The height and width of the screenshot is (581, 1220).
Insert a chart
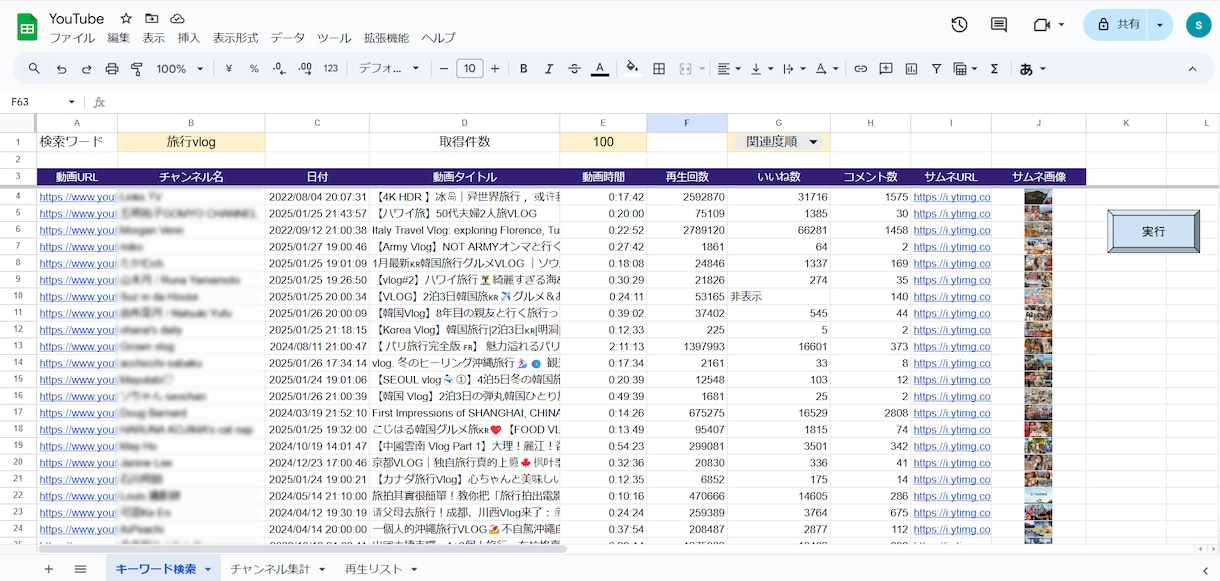click(x=911, y=69)
